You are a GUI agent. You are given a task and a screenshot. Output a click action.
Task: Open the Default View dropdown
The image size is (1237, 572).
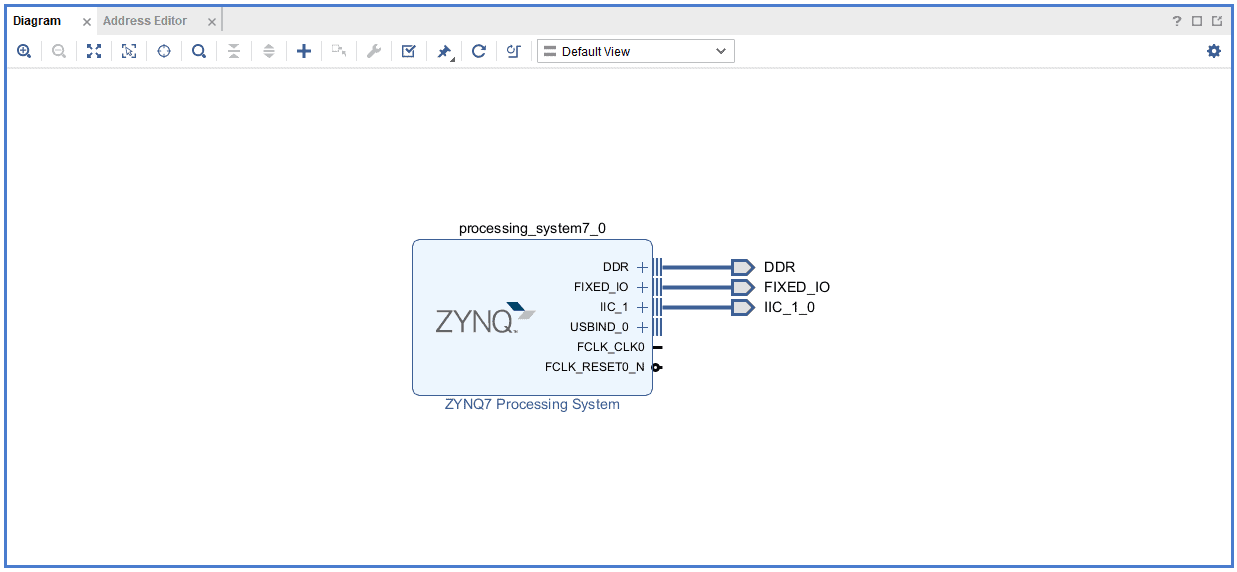[636, 51]
